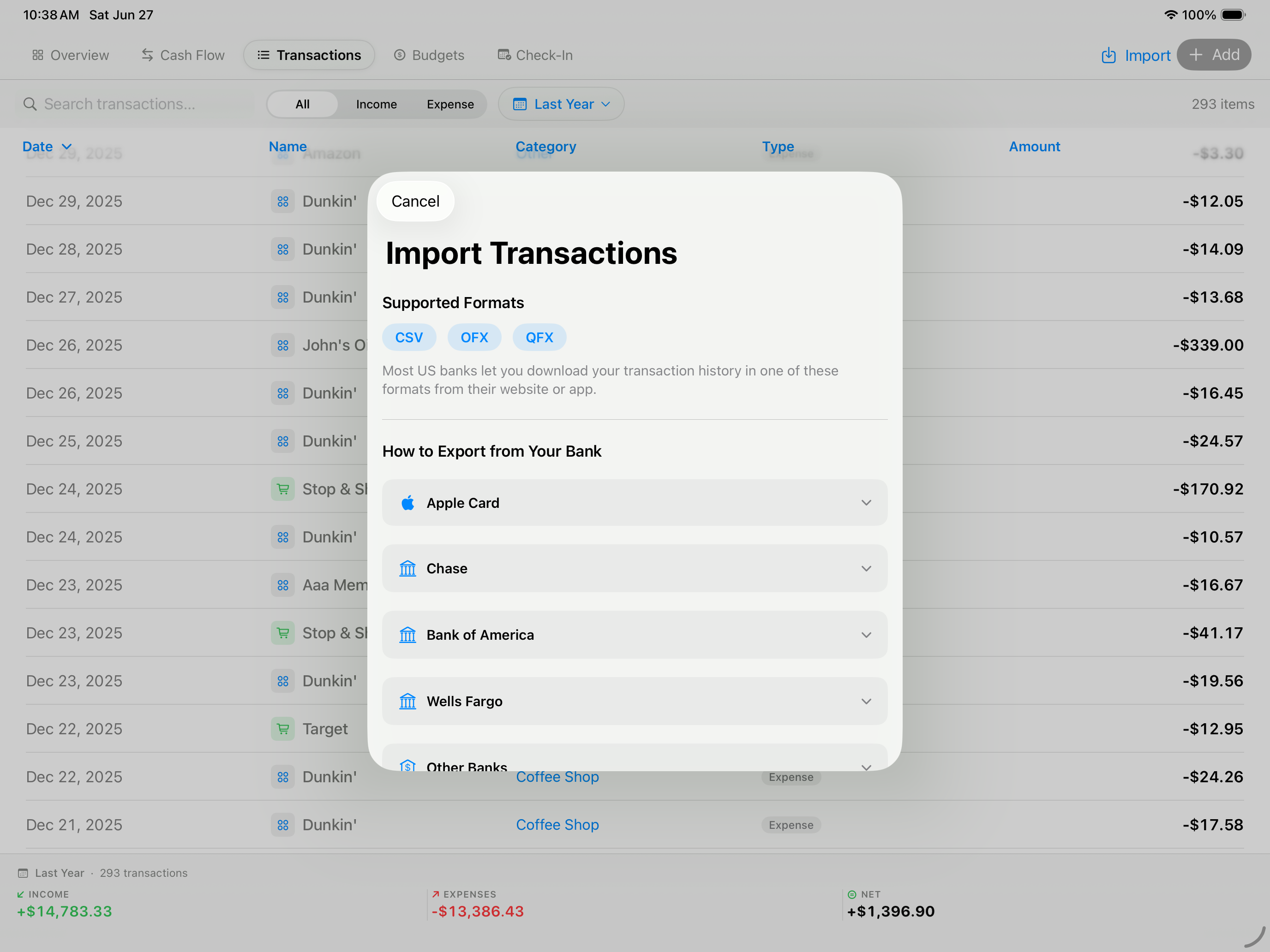1270x952 pixels.
Task: Click the Budgets dollar coin icon
Action: (400, 55)
